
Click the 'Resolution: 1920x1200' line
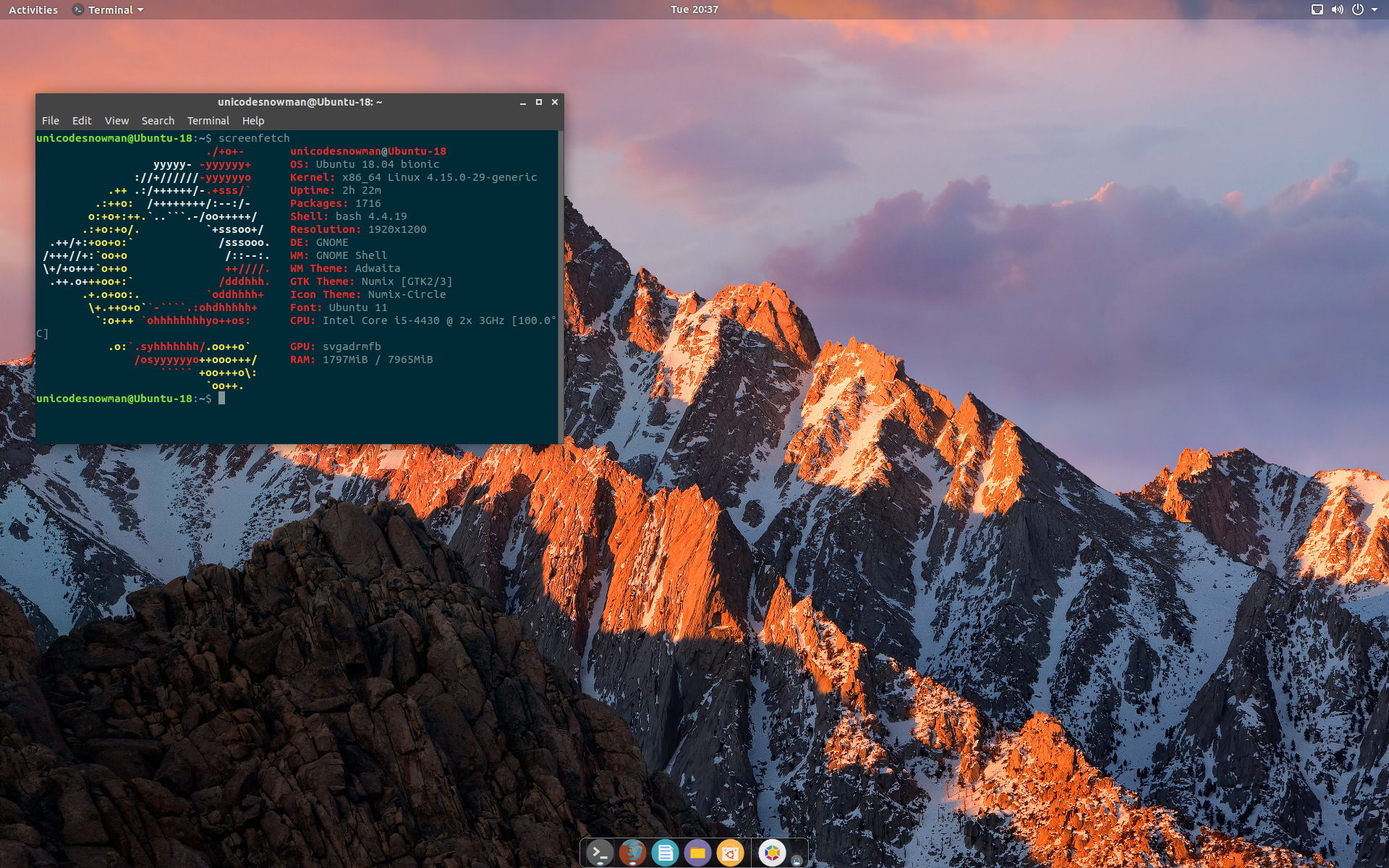tap(358, 229)
